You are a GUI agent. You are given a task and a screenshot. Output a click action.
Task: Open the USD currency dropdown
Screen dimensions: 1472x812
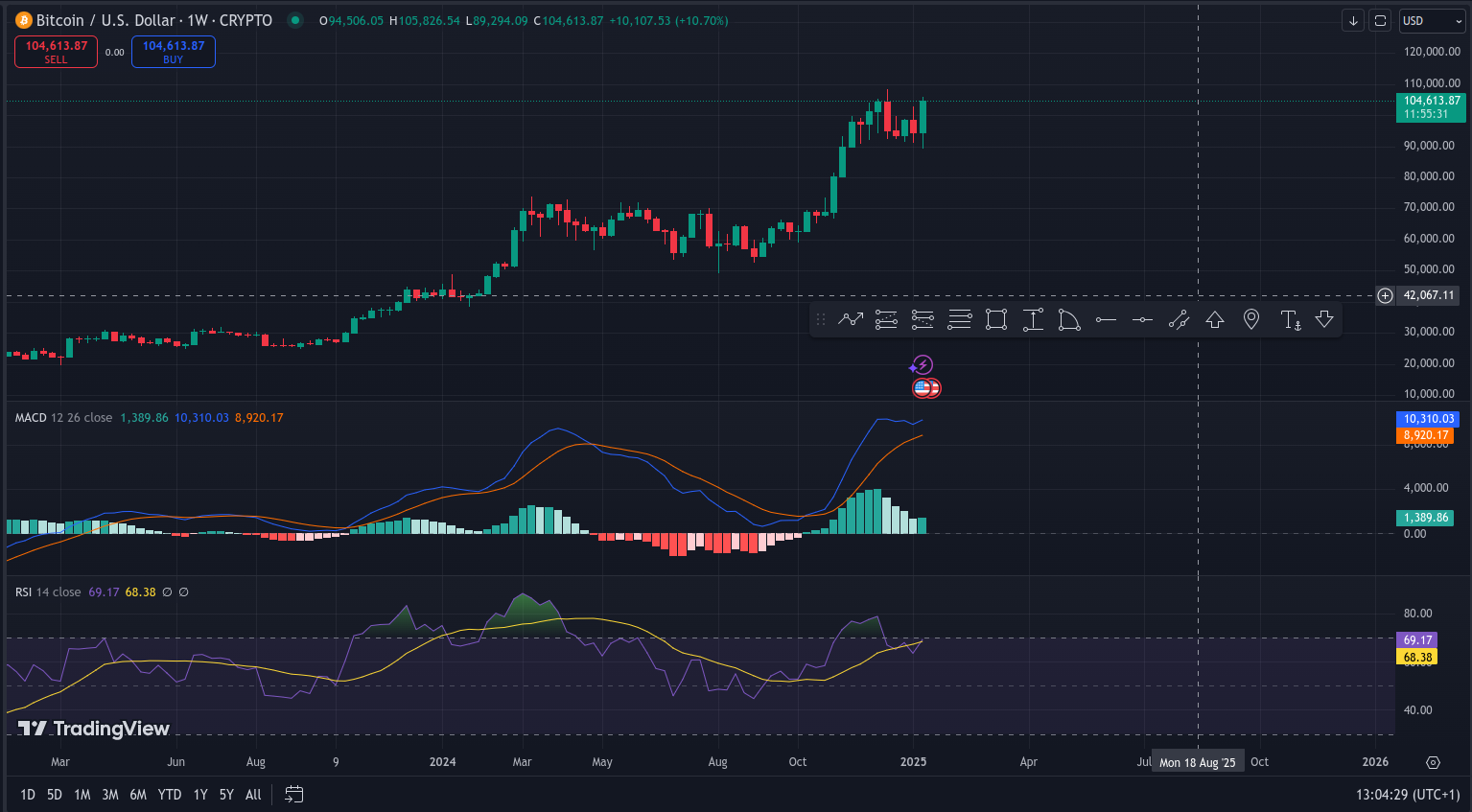click(1432, 20)
